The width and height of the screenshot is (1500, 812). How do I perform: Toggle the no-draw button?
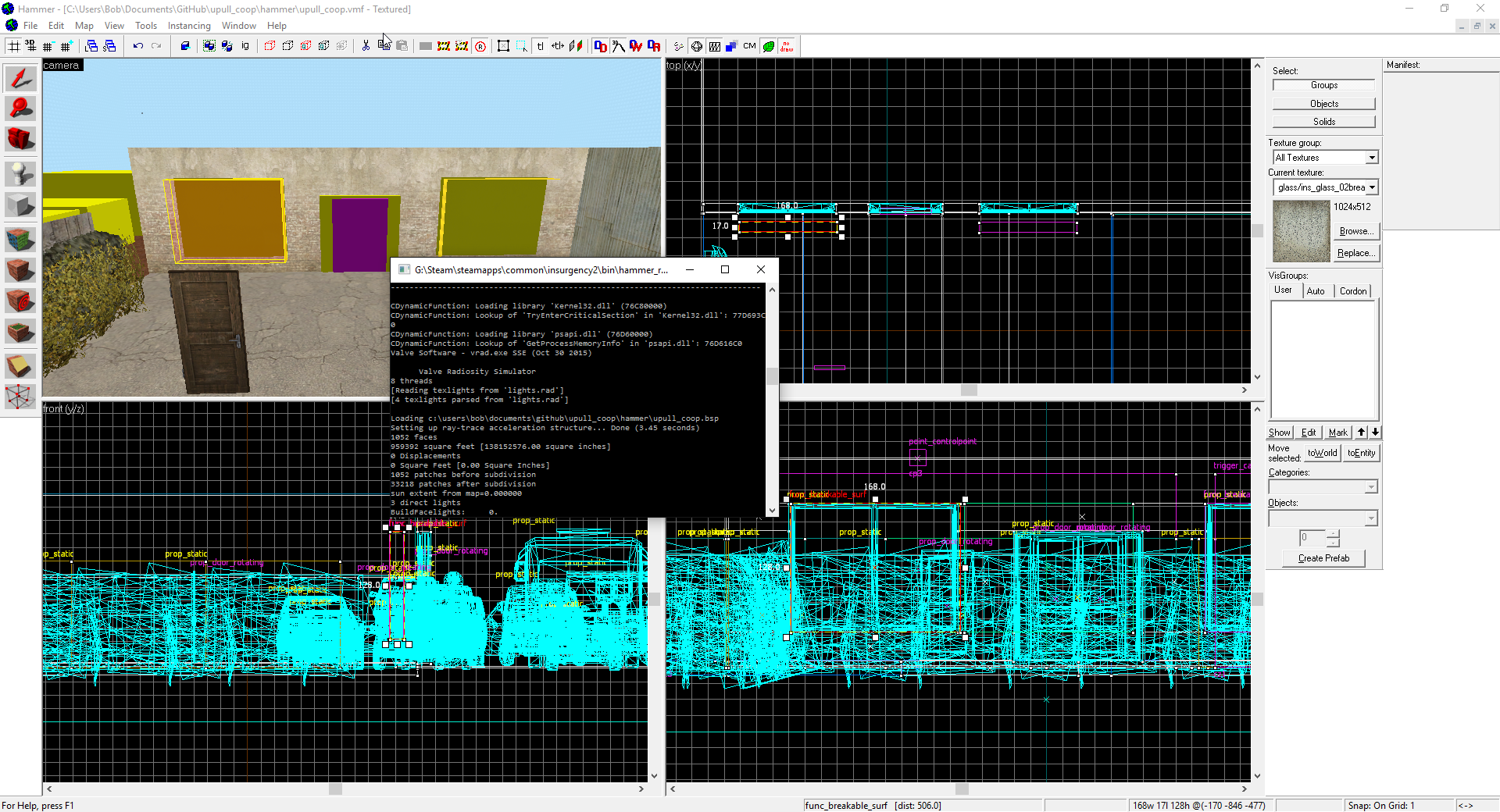pyautogui.click(x=787, y=46)
